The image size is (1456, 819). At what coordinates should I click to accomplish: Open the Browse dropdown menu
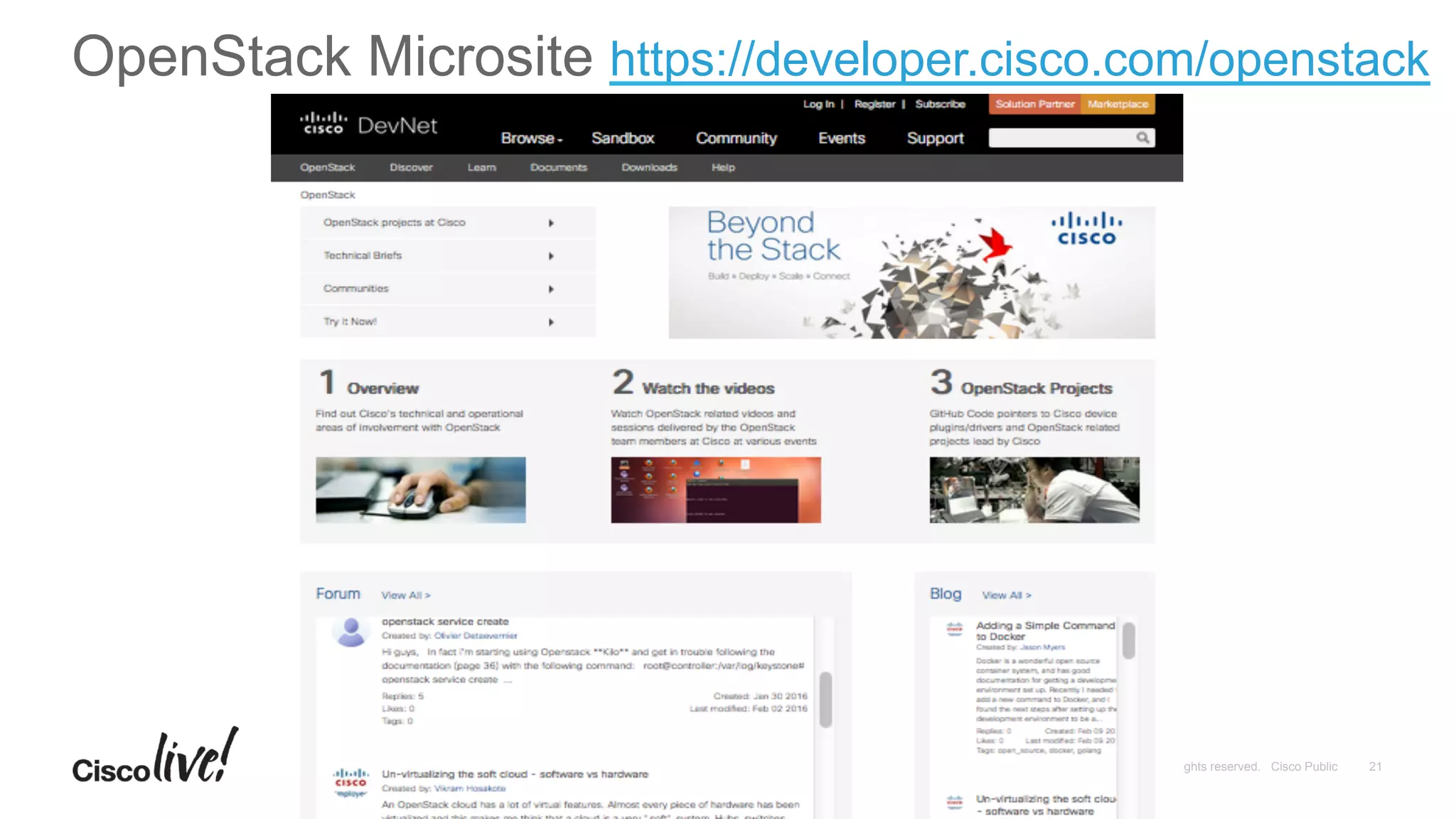pyautogui.click(x=532, y=139)
